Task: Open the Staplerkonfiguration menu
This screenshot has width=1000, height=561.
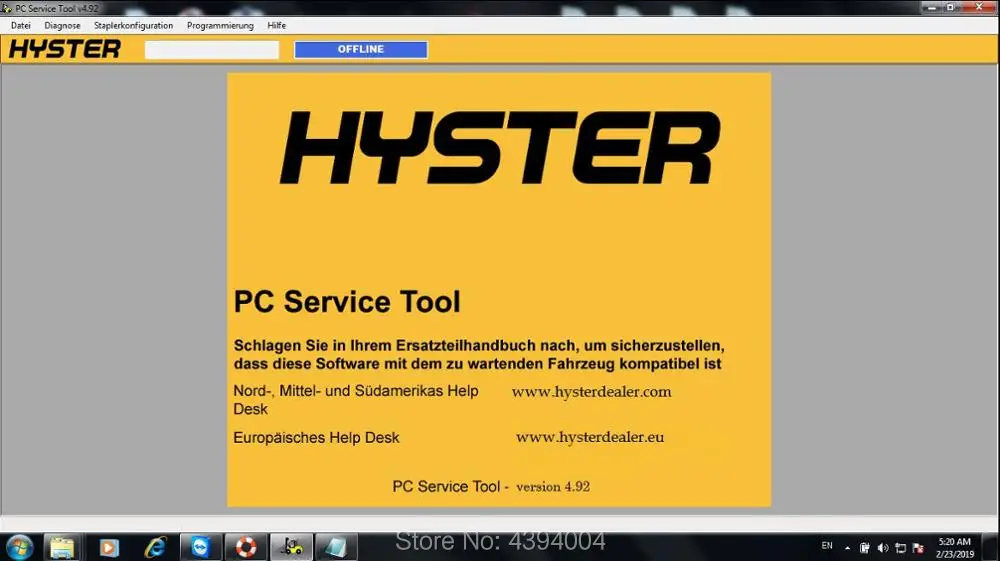Action: 133,26
